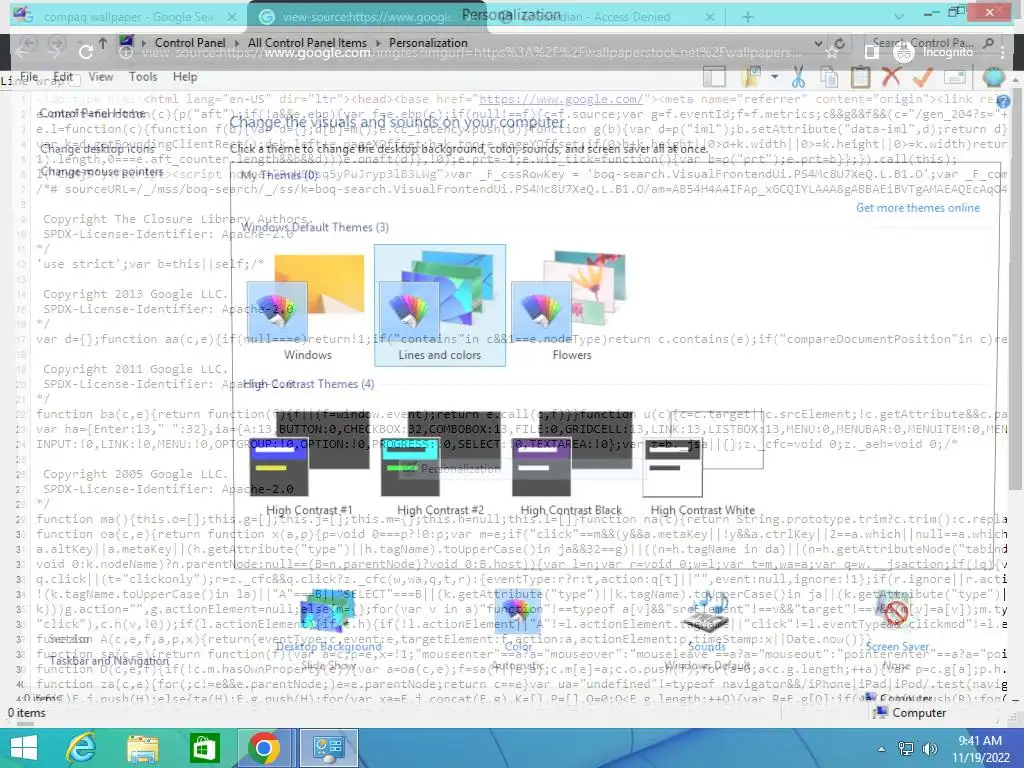
Task: Open the Tools menu
Action: click(x=143, y=76)
